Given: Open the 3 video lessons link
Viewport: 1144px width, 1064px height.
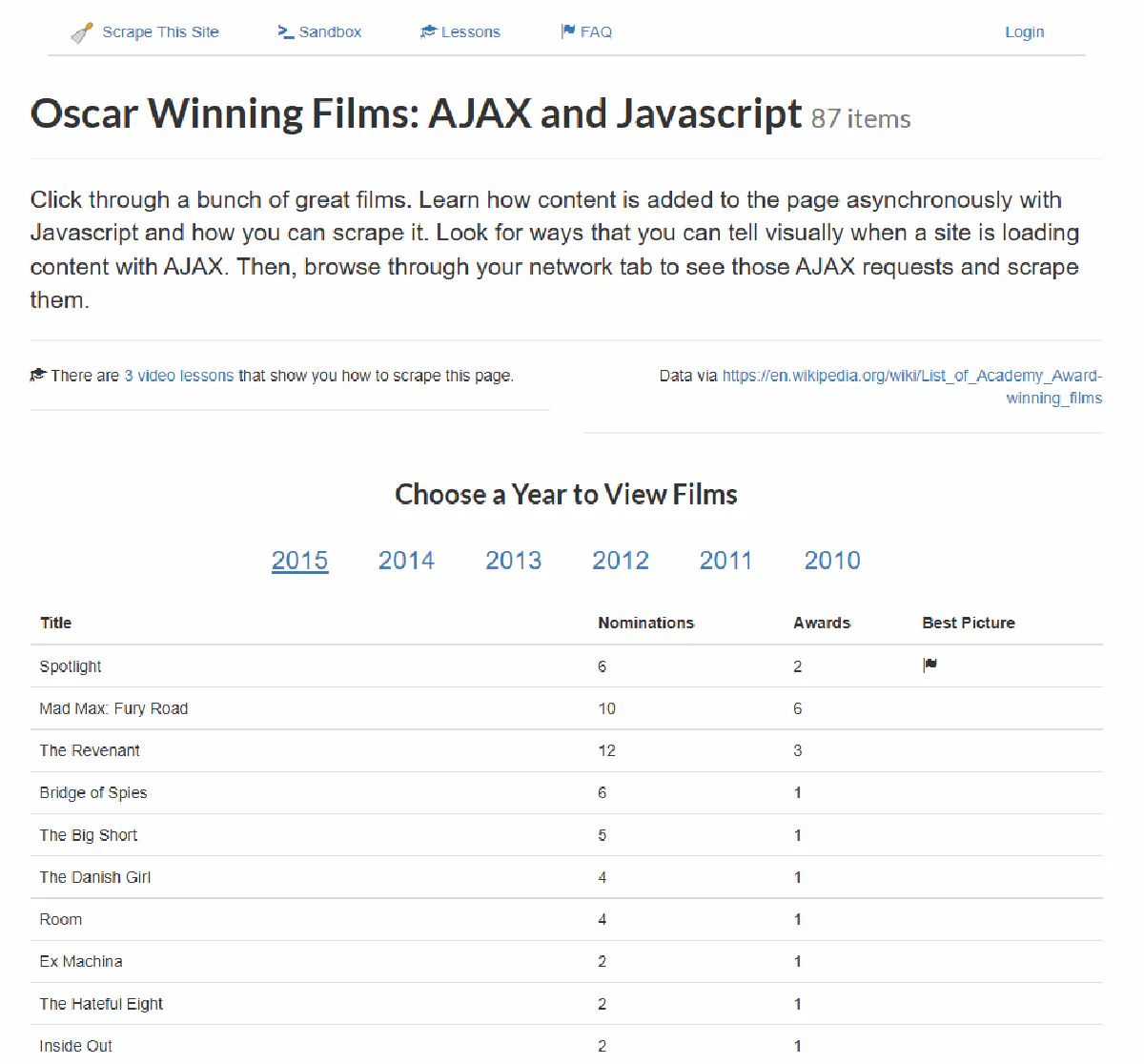Looking at the screenshot, I should click(179, 376).
